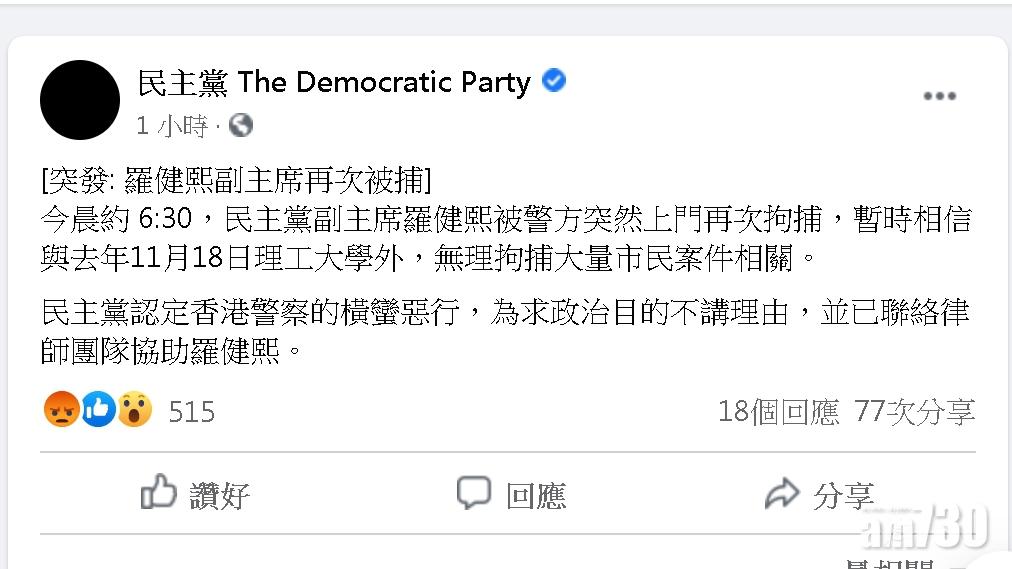Click the thumbs-up icon beside 讚好
This screenshot has height=569, width=1012.
159,493
